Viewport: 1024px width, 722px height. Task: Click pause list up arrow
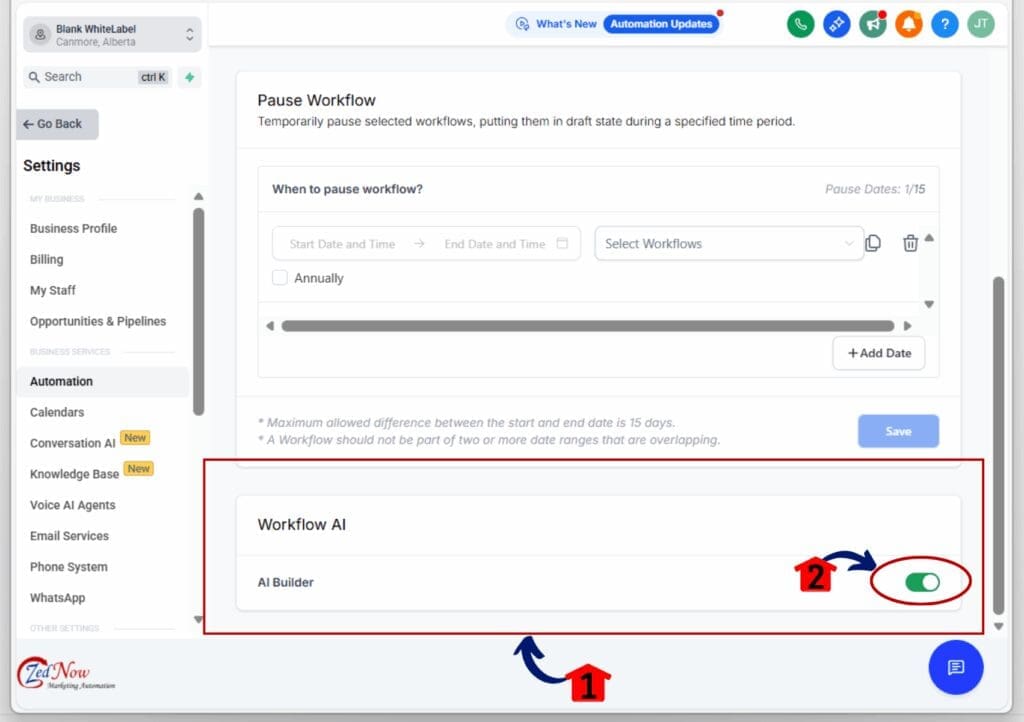pos(929,238)
